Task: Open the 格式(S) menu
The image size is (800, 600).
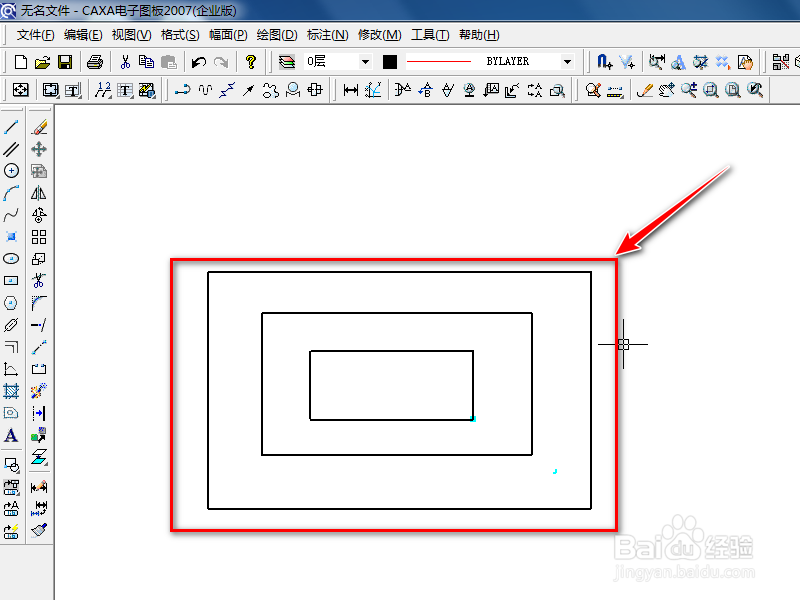Action: [180, 35]
